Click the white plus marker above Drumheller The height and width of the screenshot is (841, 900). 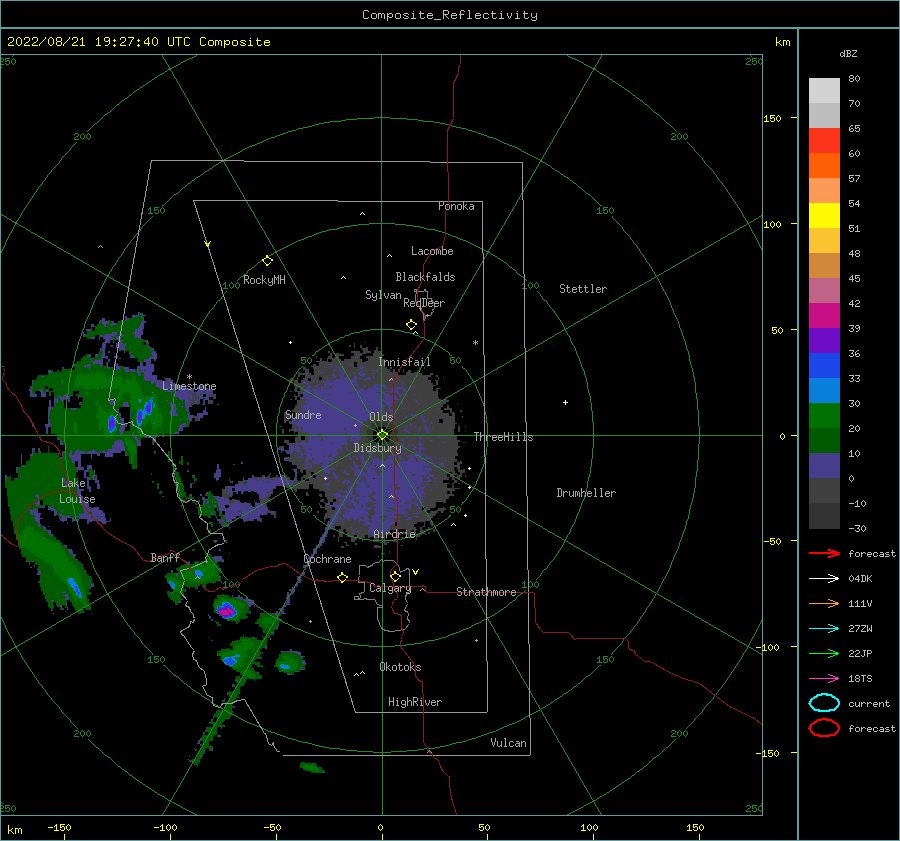tap(565, 402)
